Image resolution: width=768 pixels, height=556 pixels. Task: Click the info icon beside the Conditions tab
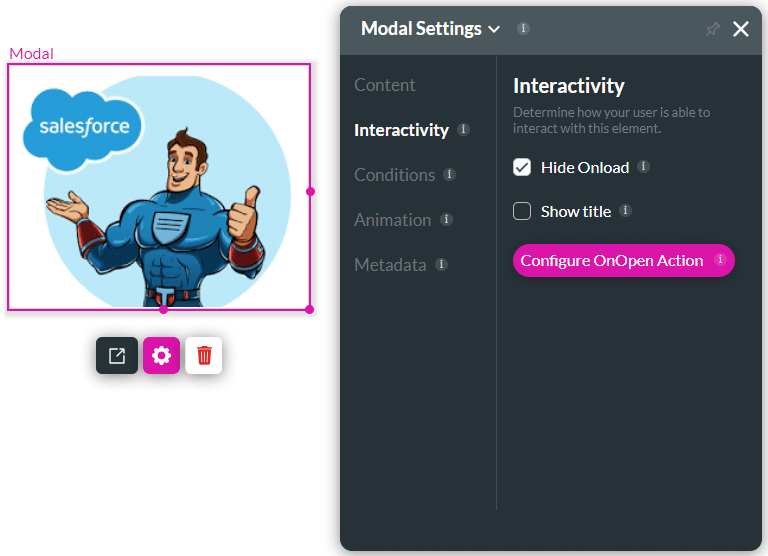coord(449,175)
